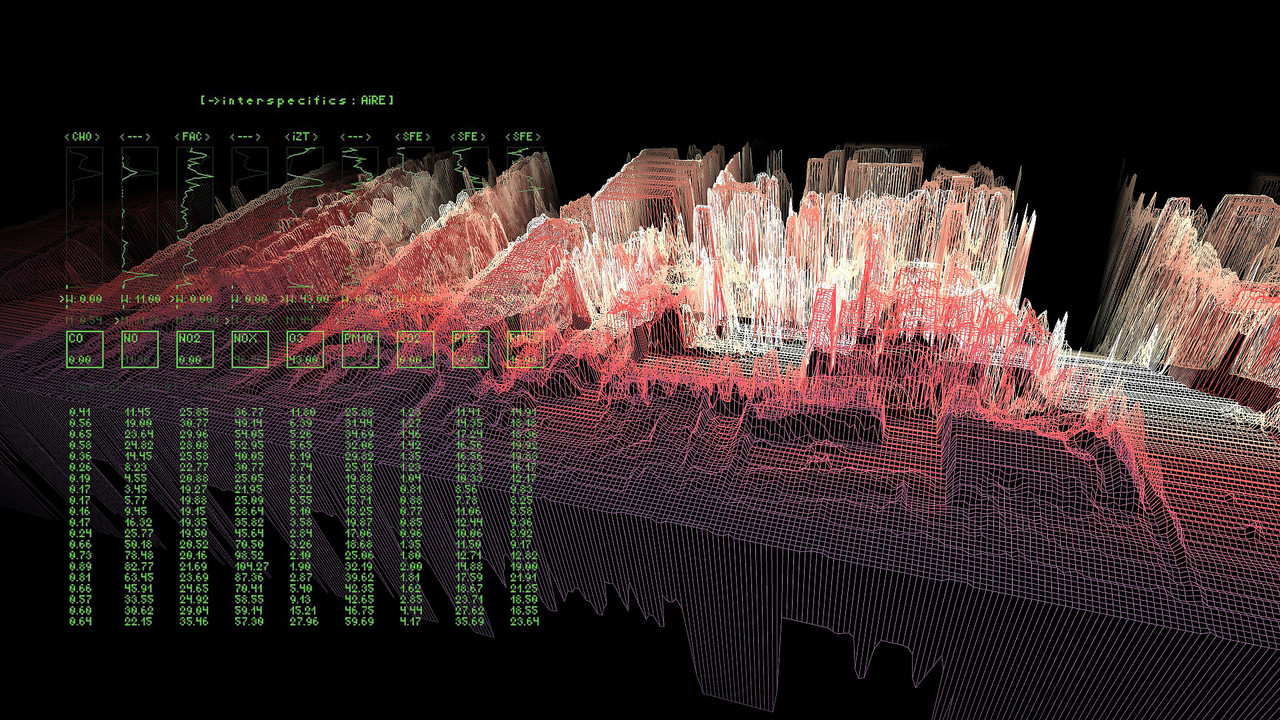Image resolution: width=1280 pixels, height=720 pixels.
Task: Toggle the NOX pollutant box
Action: point(250,349)
